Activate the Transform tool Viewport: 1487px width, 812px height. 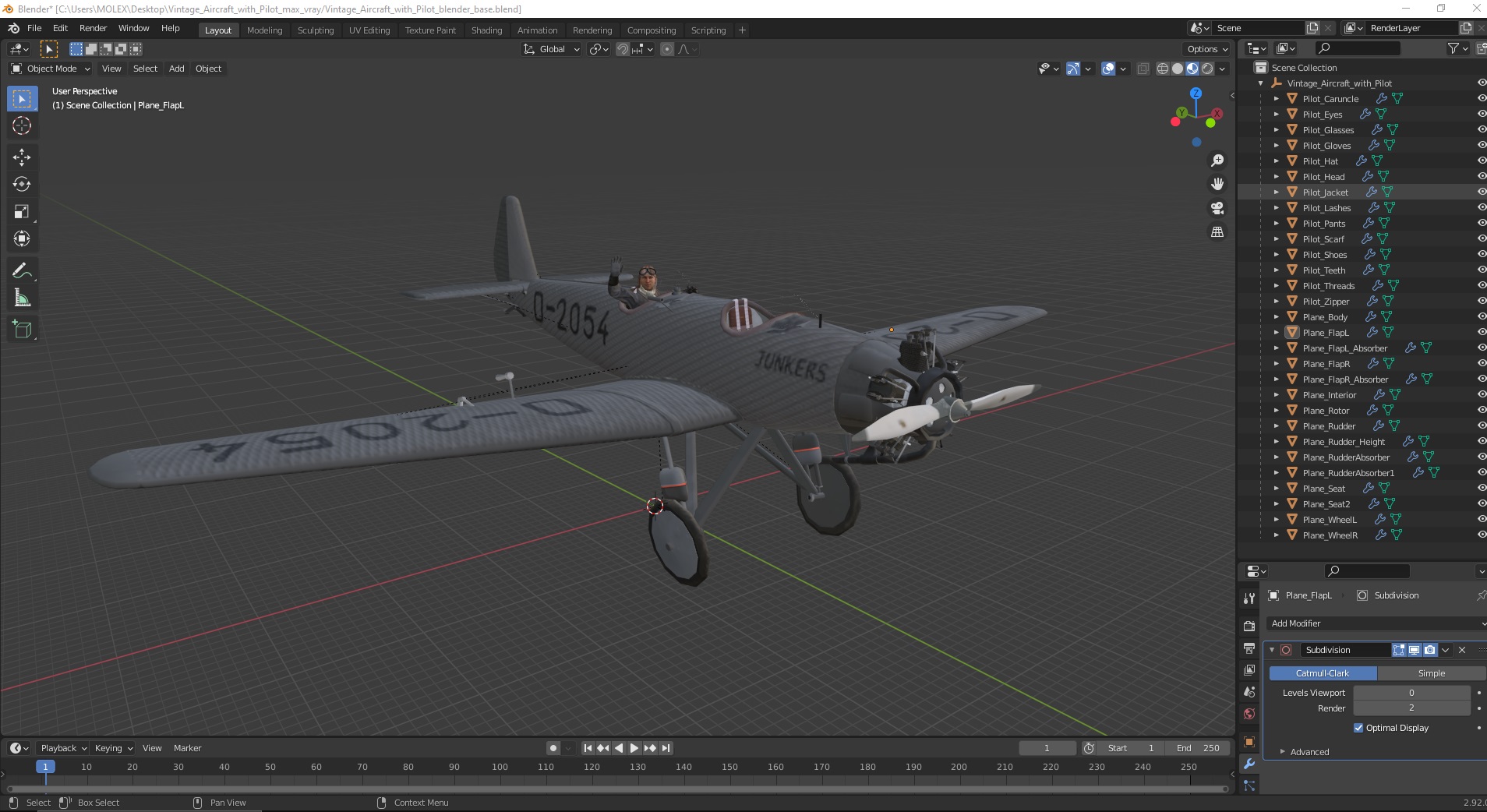[22, 238]
